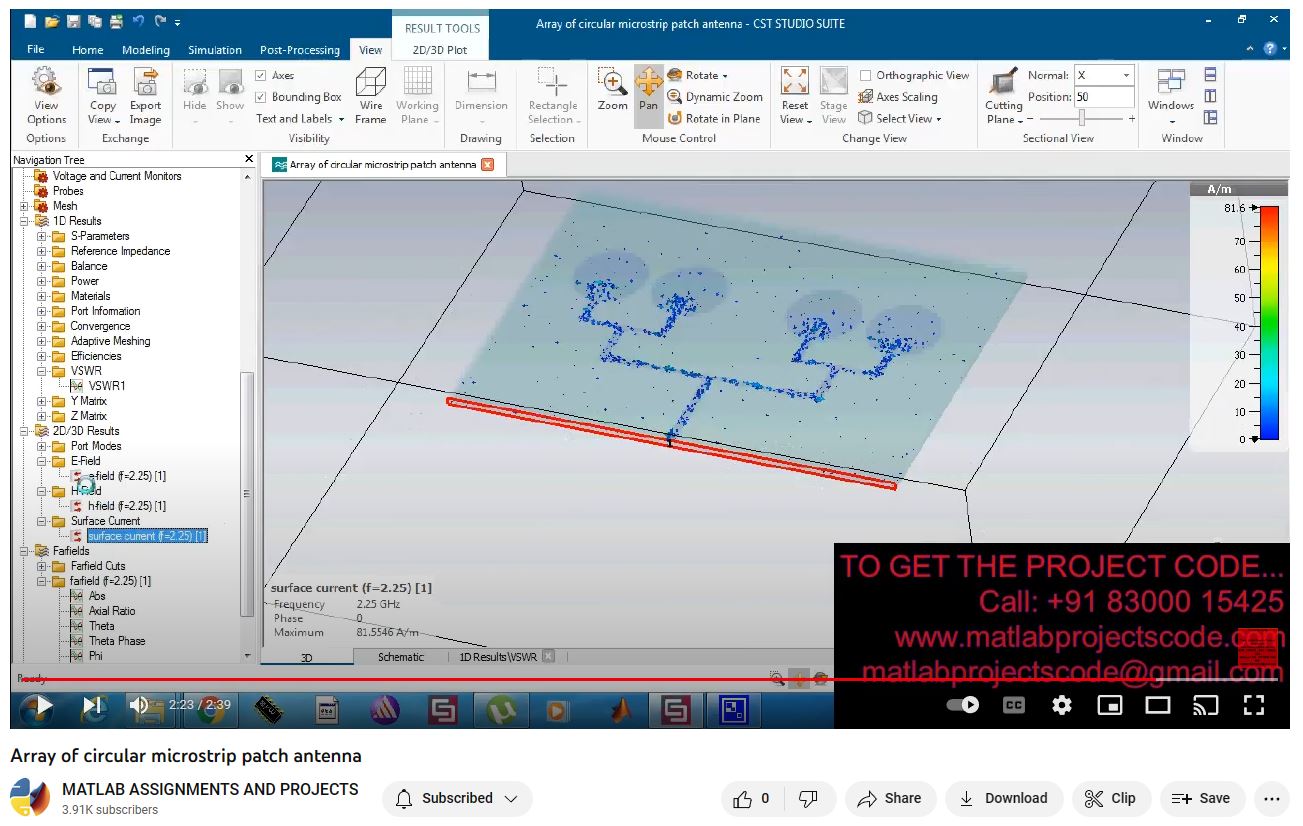This screenshot has width=1303, height=826.
Task: Open the File menu tab
Action: 36,49
